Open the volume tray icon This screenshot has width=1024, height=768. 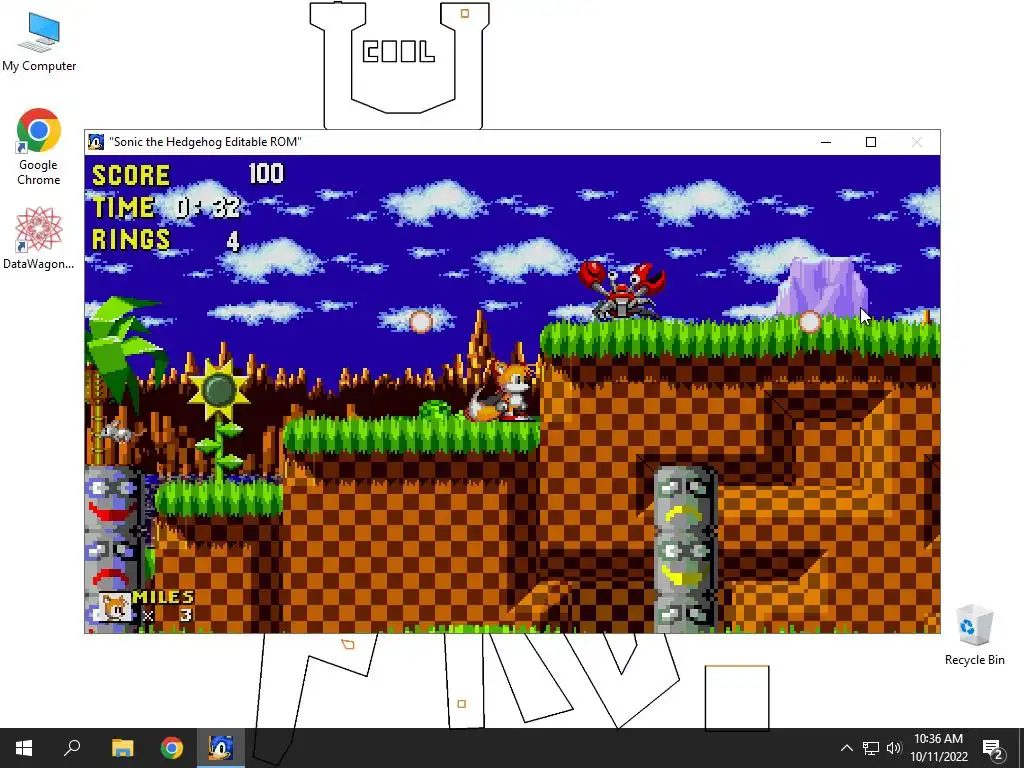click(893, 748)
